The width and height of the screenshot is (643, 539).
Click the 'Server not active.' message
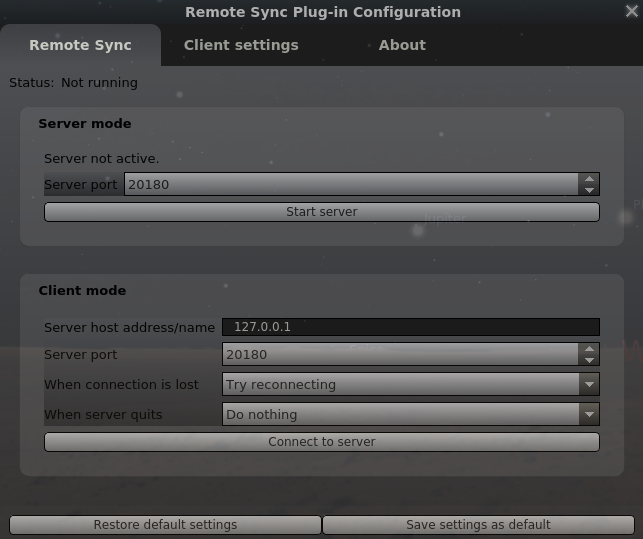pos(101,159)
